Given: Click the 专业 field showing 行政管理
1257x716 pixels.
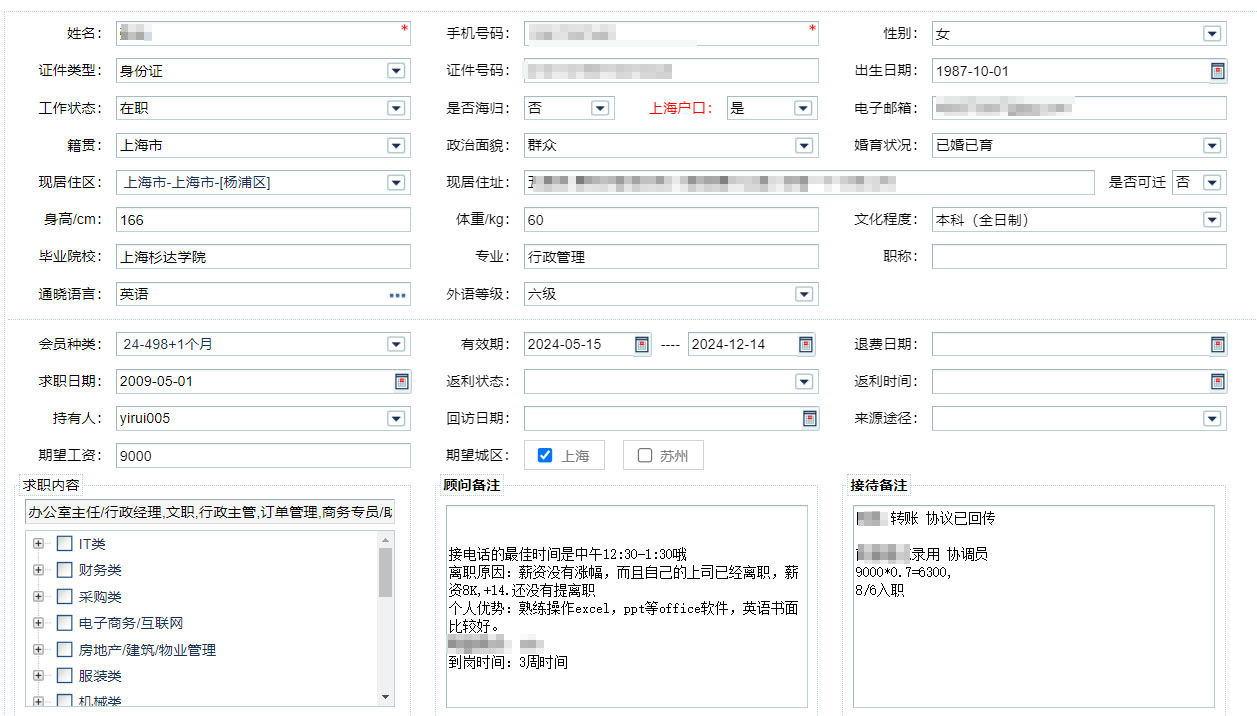Looking at the screenshot, I should [671, 257].
